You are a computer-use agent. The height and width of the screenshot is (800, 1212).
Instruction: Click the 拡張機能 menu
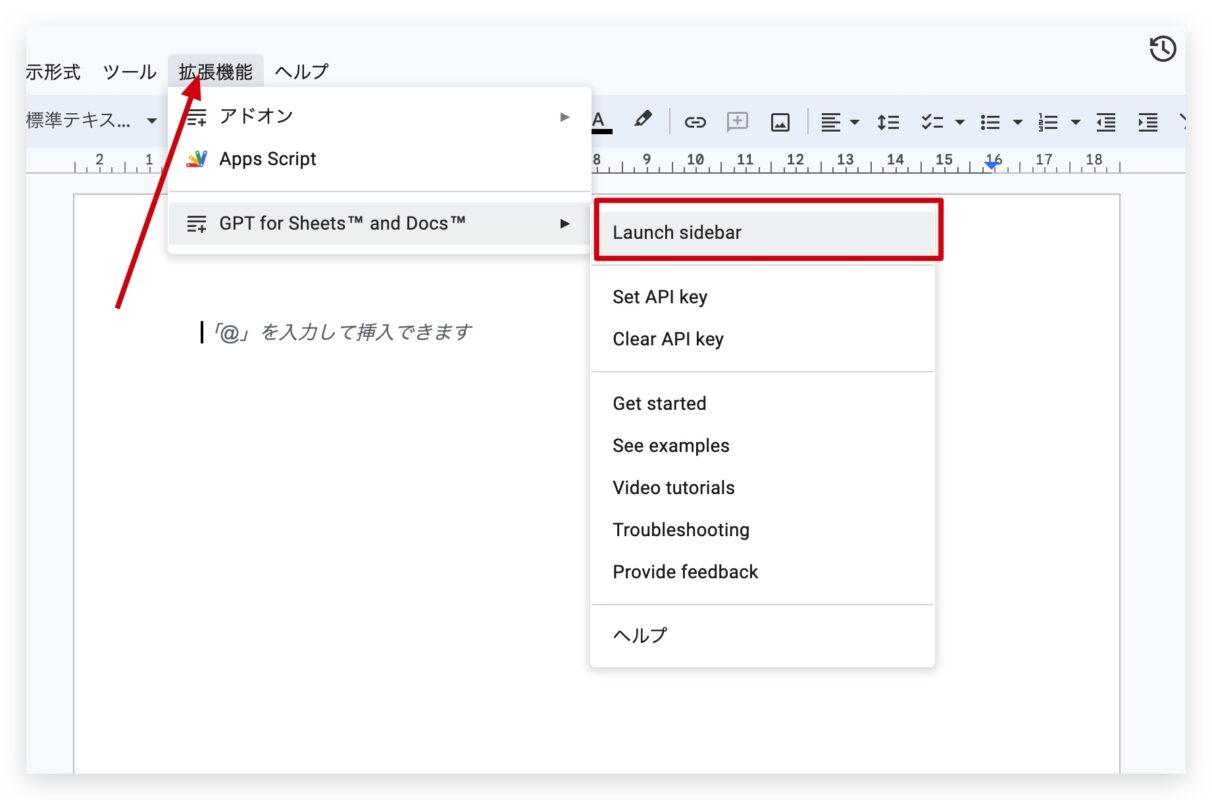(x=216, y=72)
